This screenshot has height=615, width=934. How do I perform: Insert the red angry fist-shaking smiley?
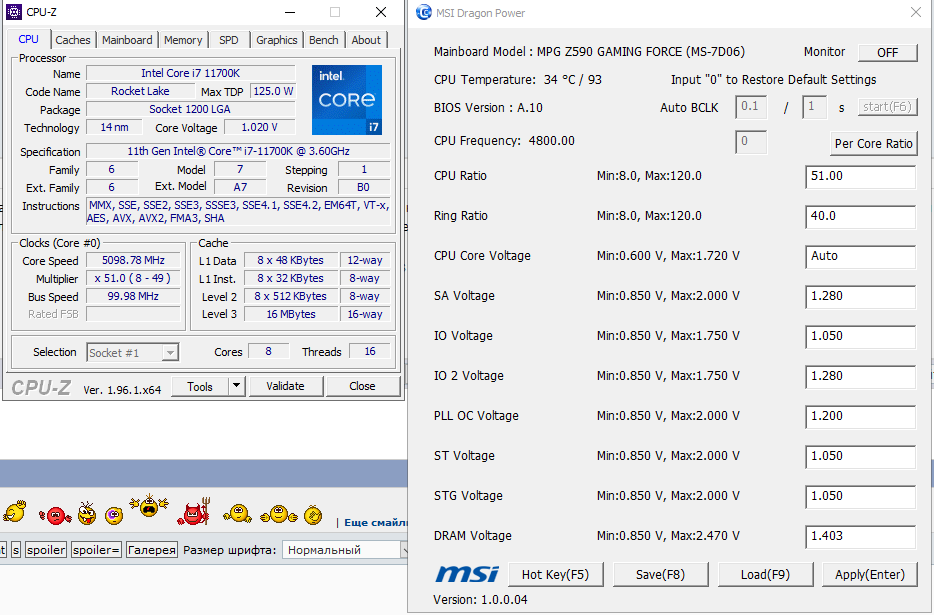(55, 514)
